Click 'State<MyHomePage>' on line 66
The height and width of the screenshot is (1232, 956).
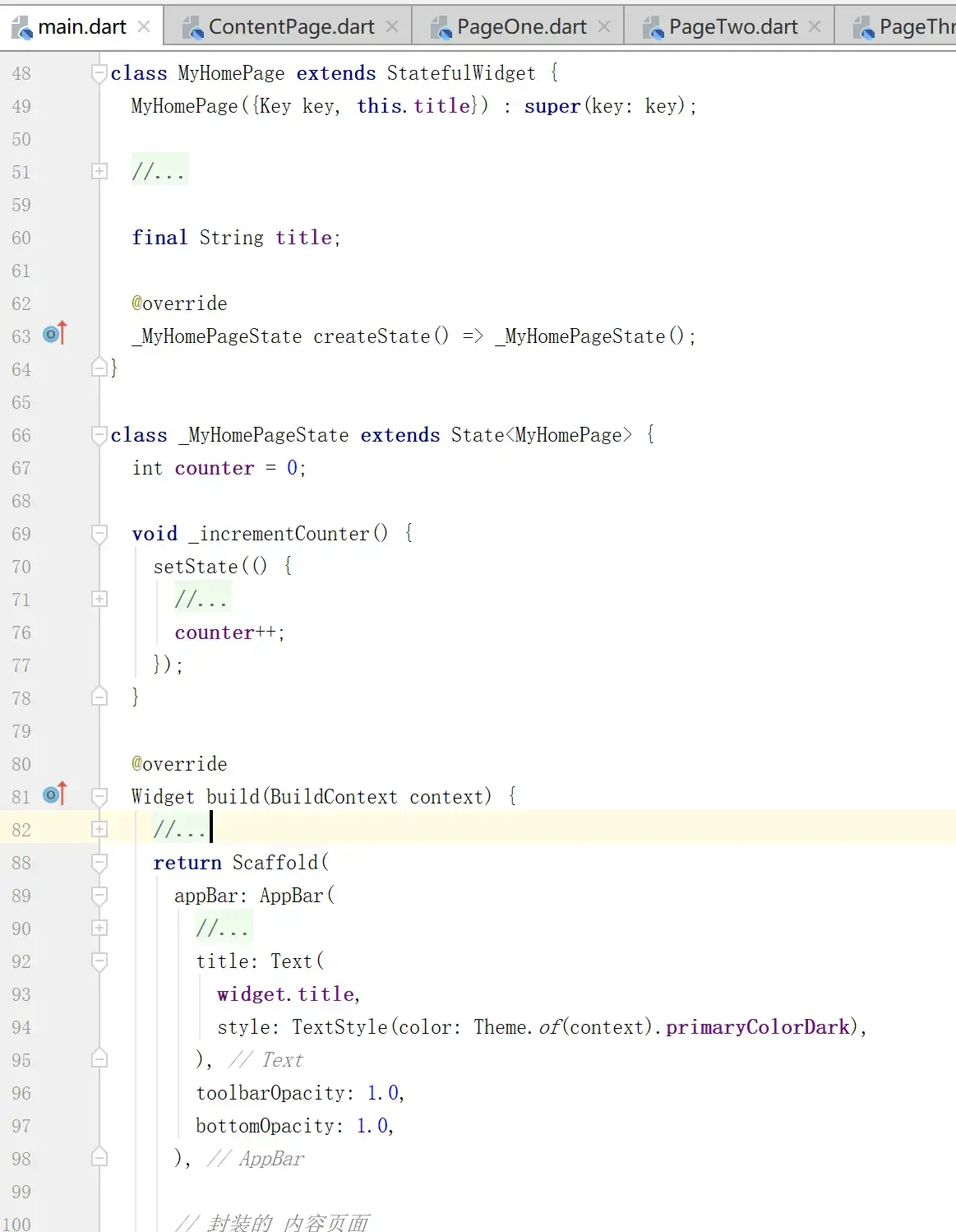(x=542, y=435)
